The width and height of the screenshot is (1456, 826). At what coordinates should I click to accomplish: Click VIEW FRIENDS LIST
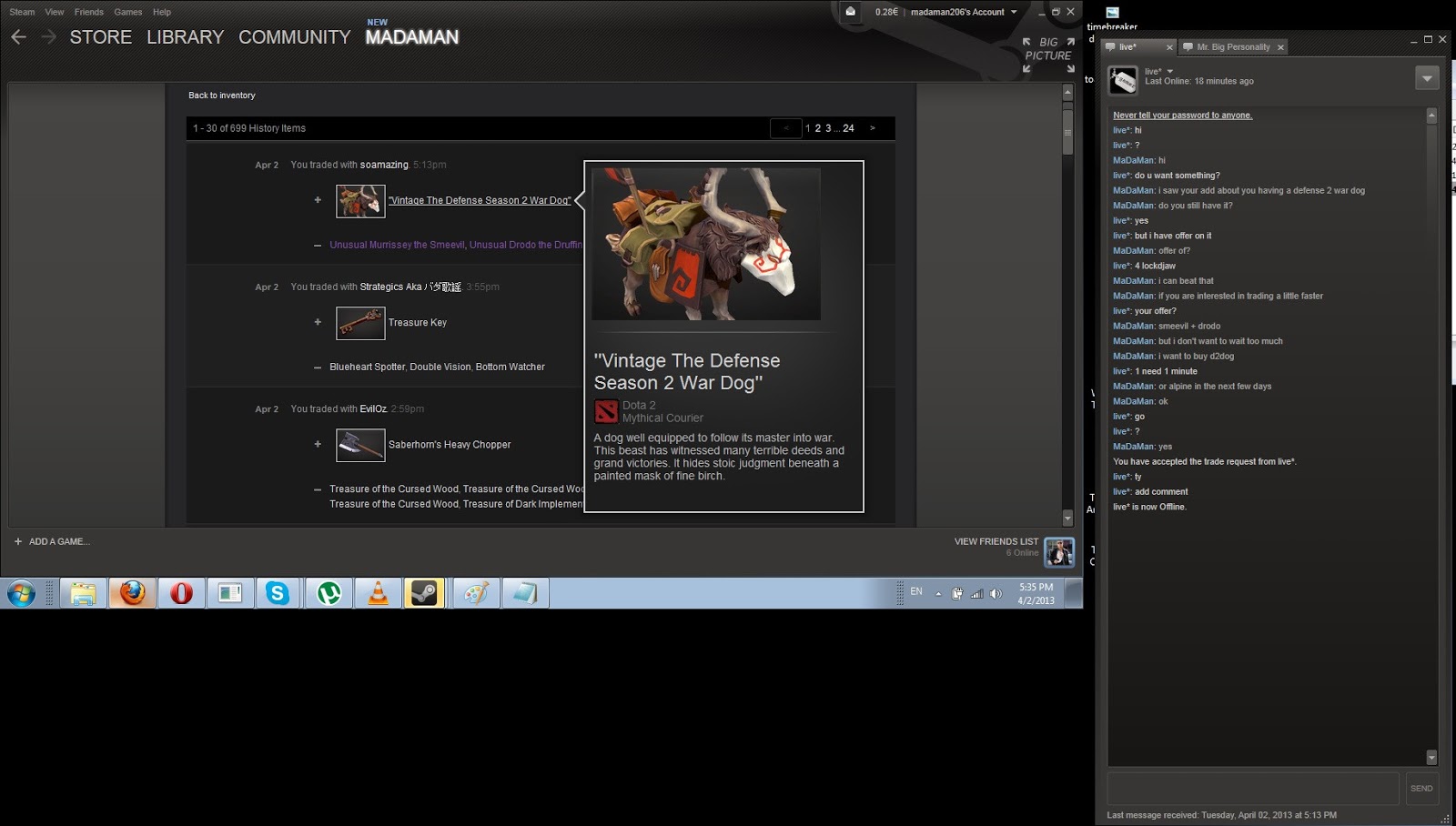(x=996, y=541)
